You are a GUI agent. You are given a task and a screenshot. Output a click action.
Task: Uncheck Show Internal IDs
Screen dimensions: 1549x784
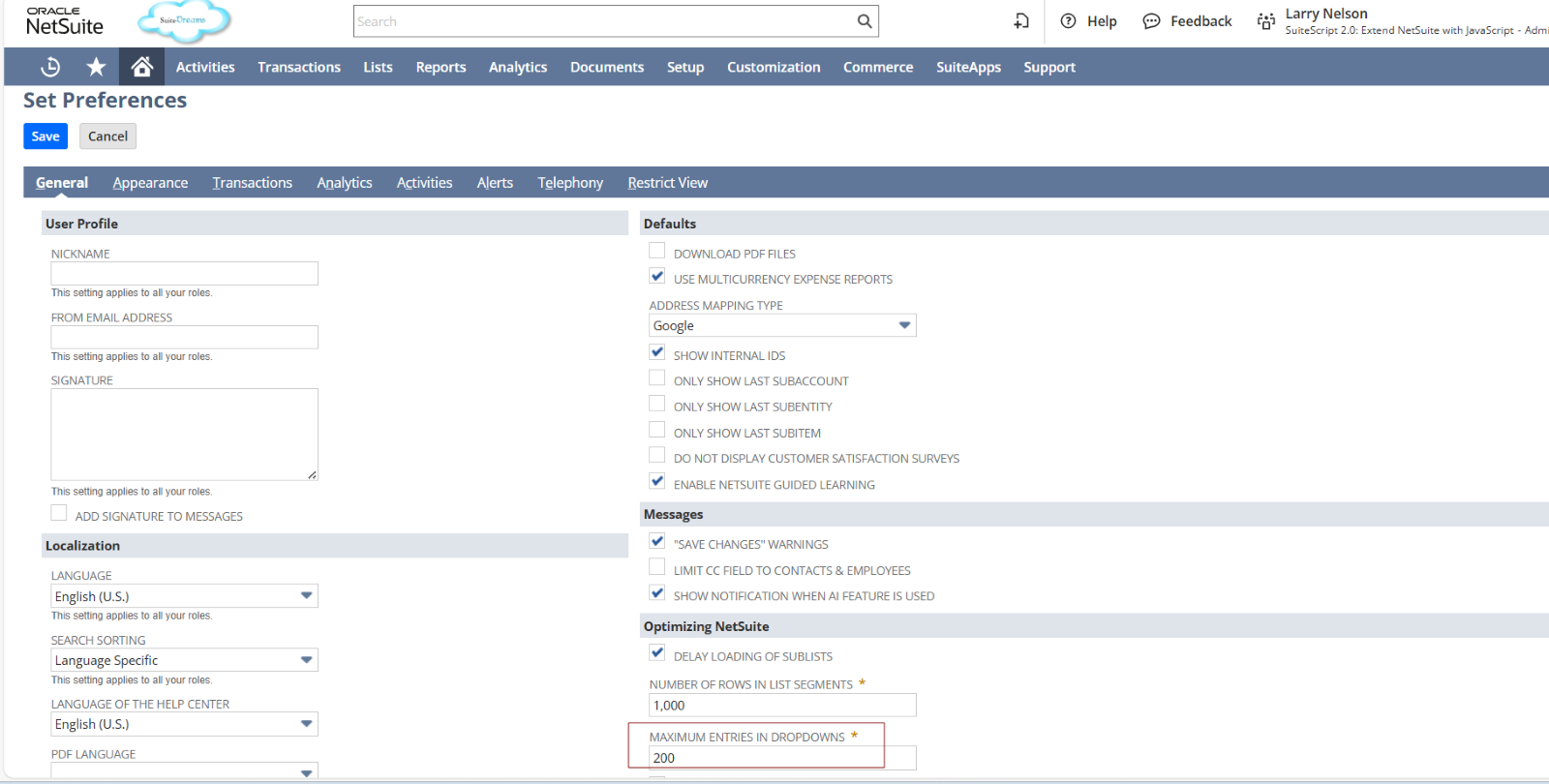coord(657,353)
